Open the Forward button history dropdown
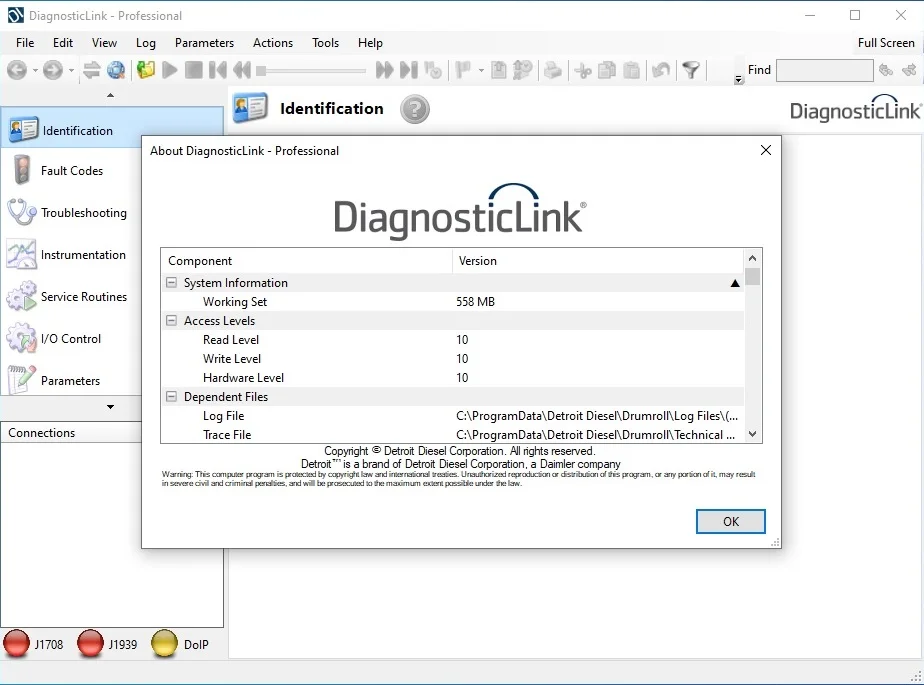The height and width of the screenshot is (685, 924). 71,71
